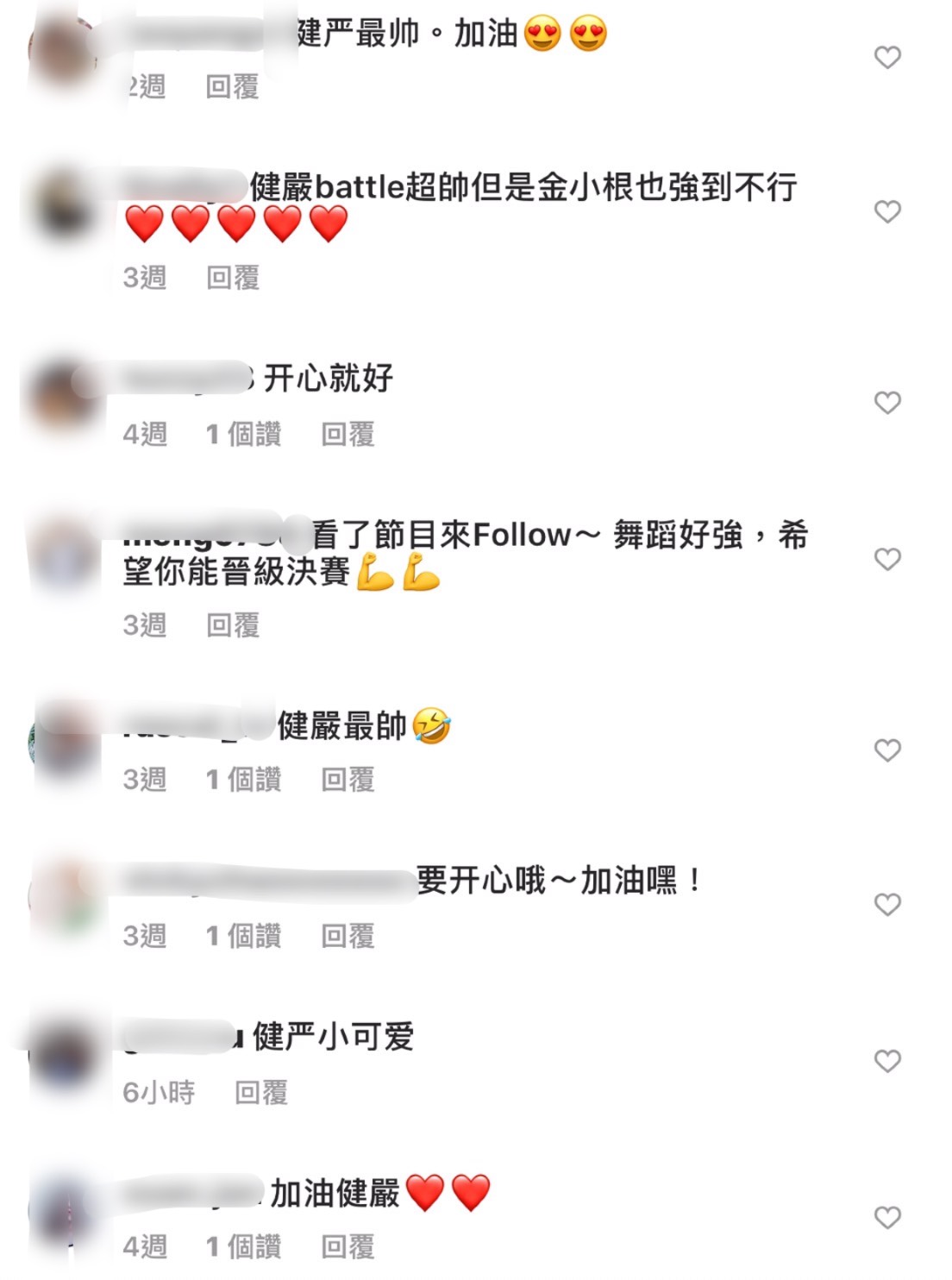Reply to the 希望你能晉級決賽 comment

[x=233, y=625]
